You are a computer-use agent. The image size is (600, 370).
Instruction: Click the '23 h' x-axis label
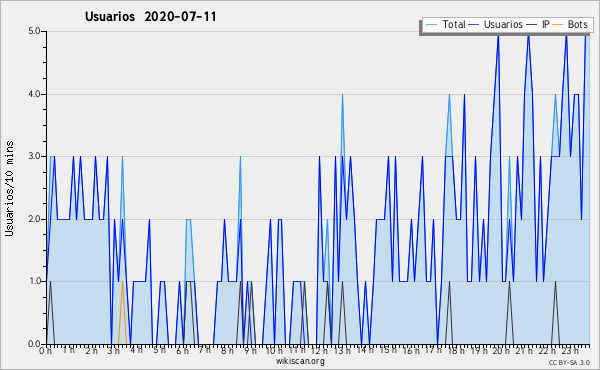click(x=570, y=351)
